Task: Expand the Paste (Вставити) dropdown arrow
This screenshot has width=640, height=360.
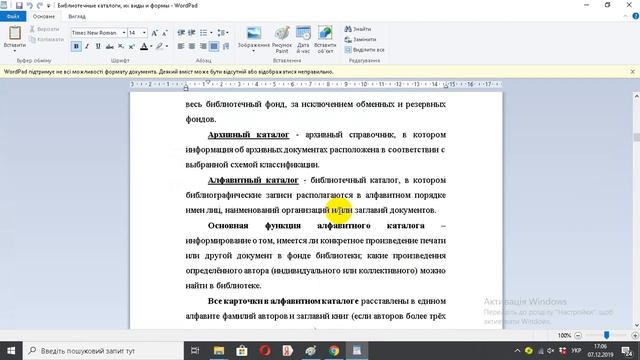Action: pyautogui.click(x=15, y=51)
